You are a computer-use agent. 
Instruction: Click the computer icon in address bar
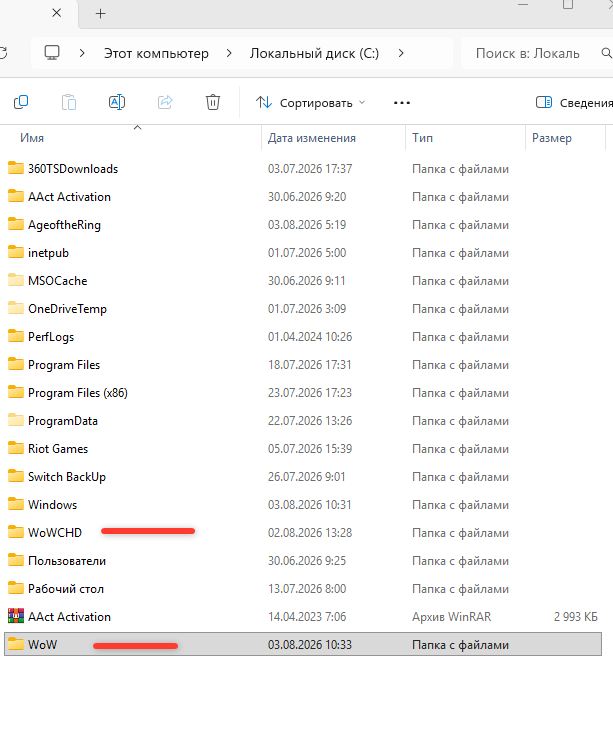click(x=52, y=53)
